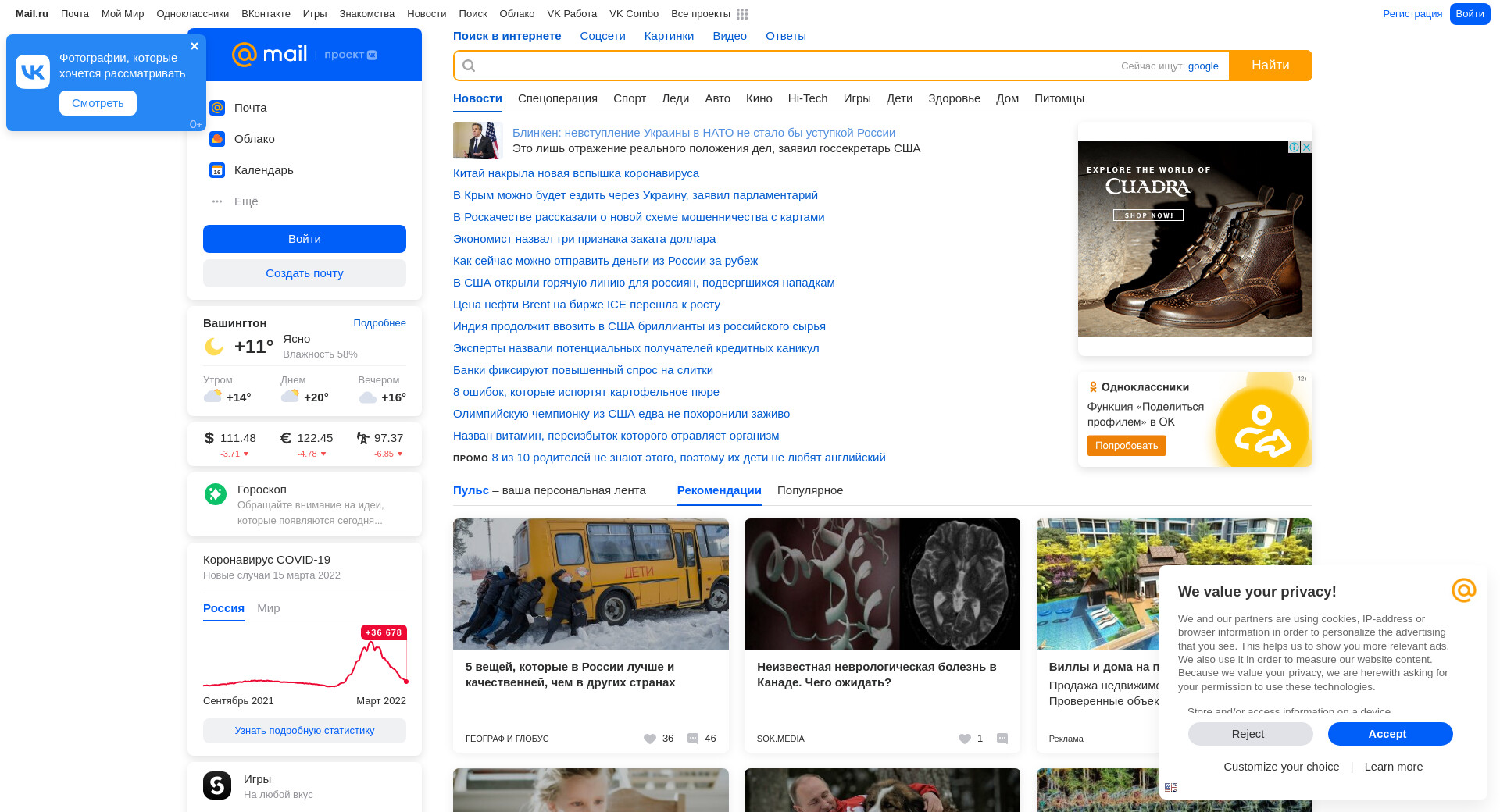1500x812 pixels.
Task: Click the green Гороскоп horoscope icon
Action: click(216, 494)
